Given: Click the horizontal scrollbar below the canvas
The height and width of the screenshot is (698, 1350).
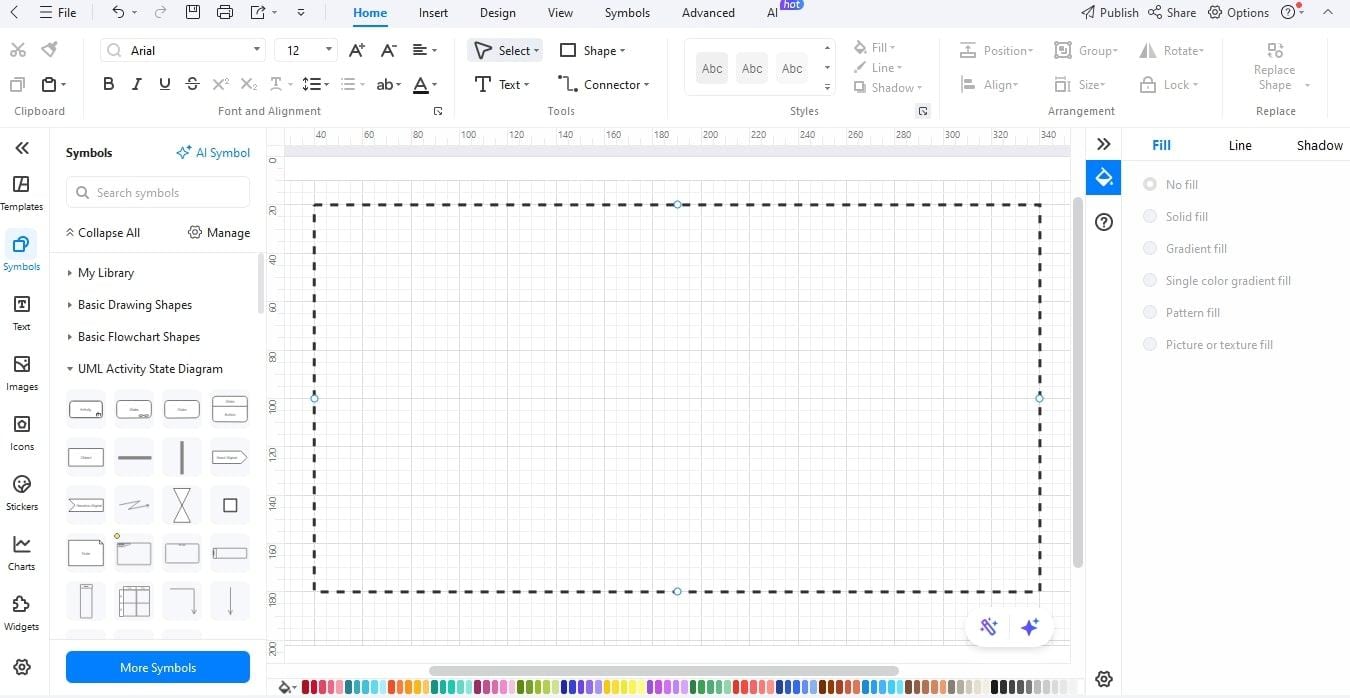Looking at the screenshot, I should [663, 671].
